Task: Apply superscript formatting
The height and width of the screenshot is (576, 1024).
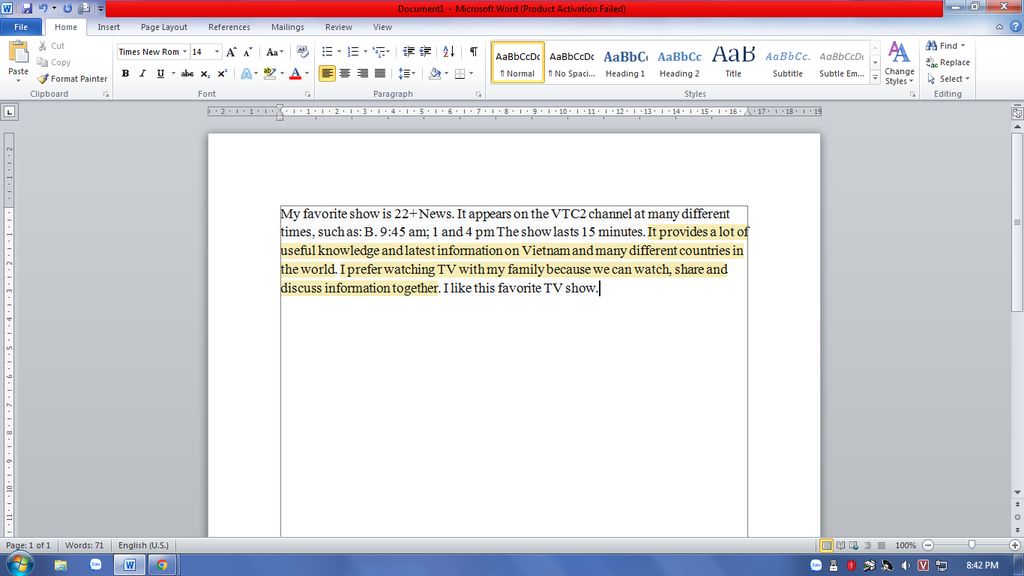Action: click(222, 74)
